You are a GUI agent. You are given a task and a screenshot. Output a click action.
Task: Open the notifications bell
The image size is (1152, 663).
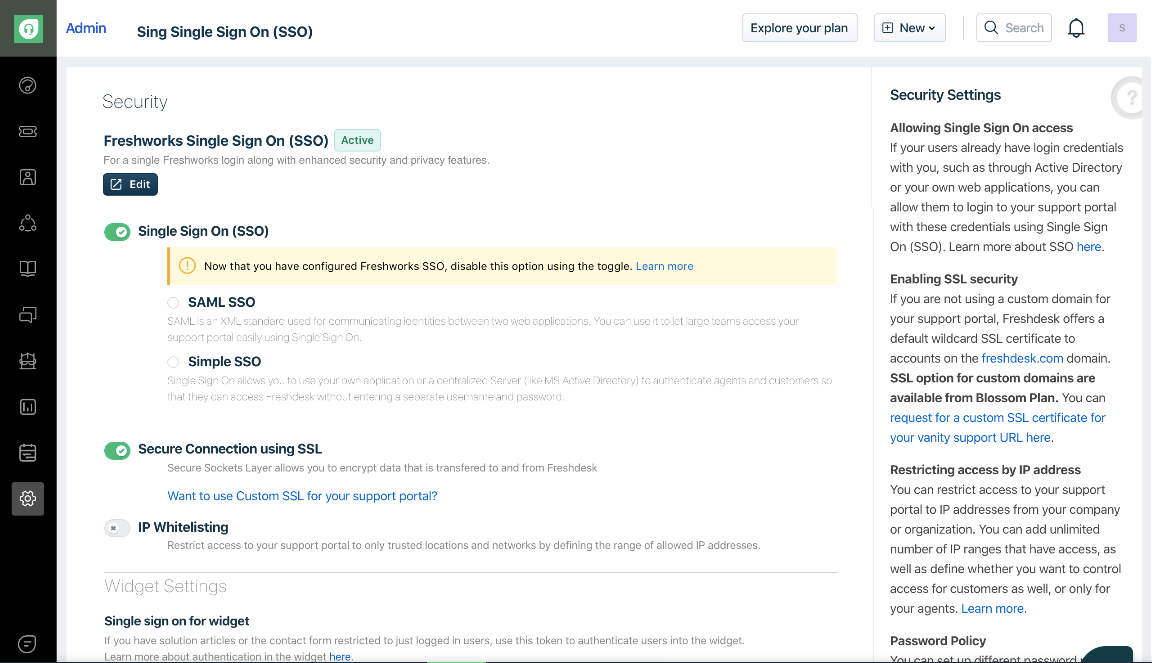point(1076,28)
